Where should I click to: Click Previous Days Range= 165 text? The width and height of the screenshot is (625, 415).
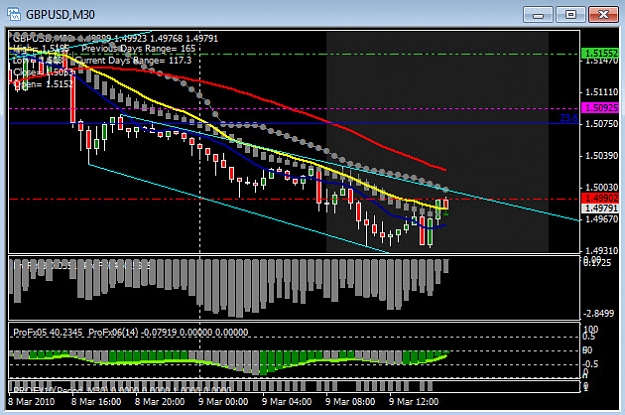pos(139,49)
